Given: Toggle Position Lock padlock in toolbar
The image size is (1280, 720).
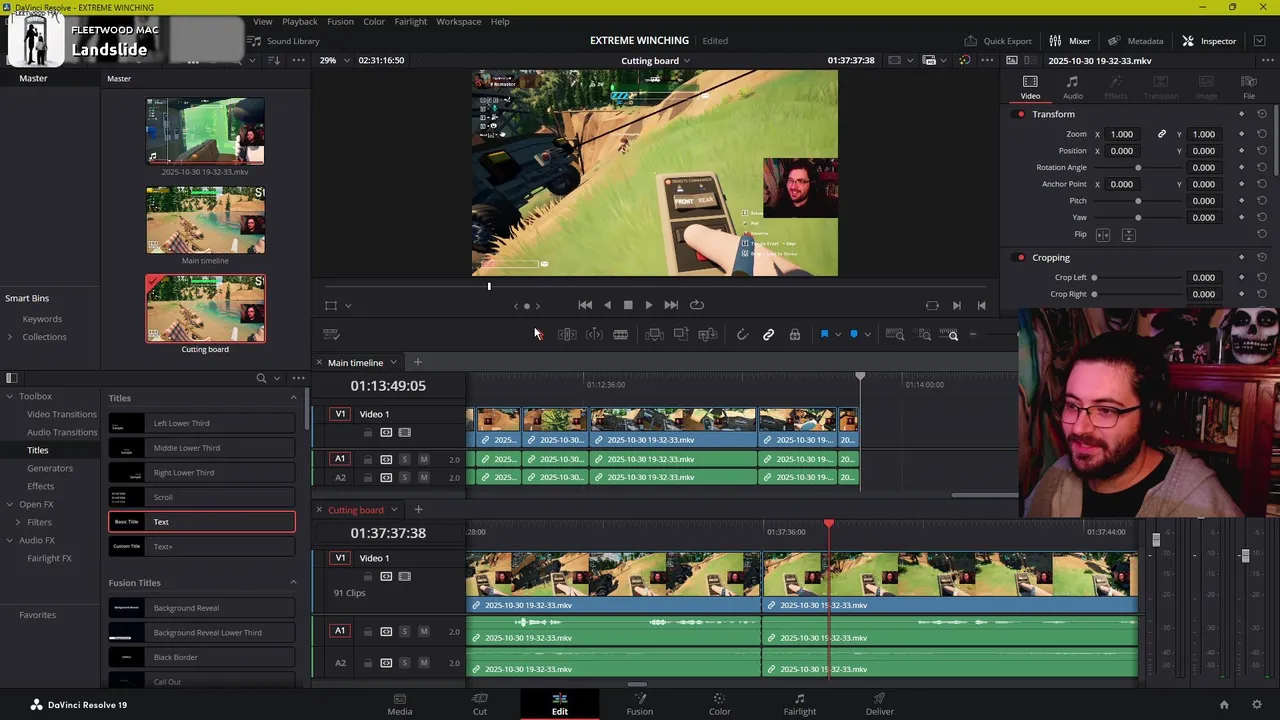Looking at the screenshot, I should [795, 335].
